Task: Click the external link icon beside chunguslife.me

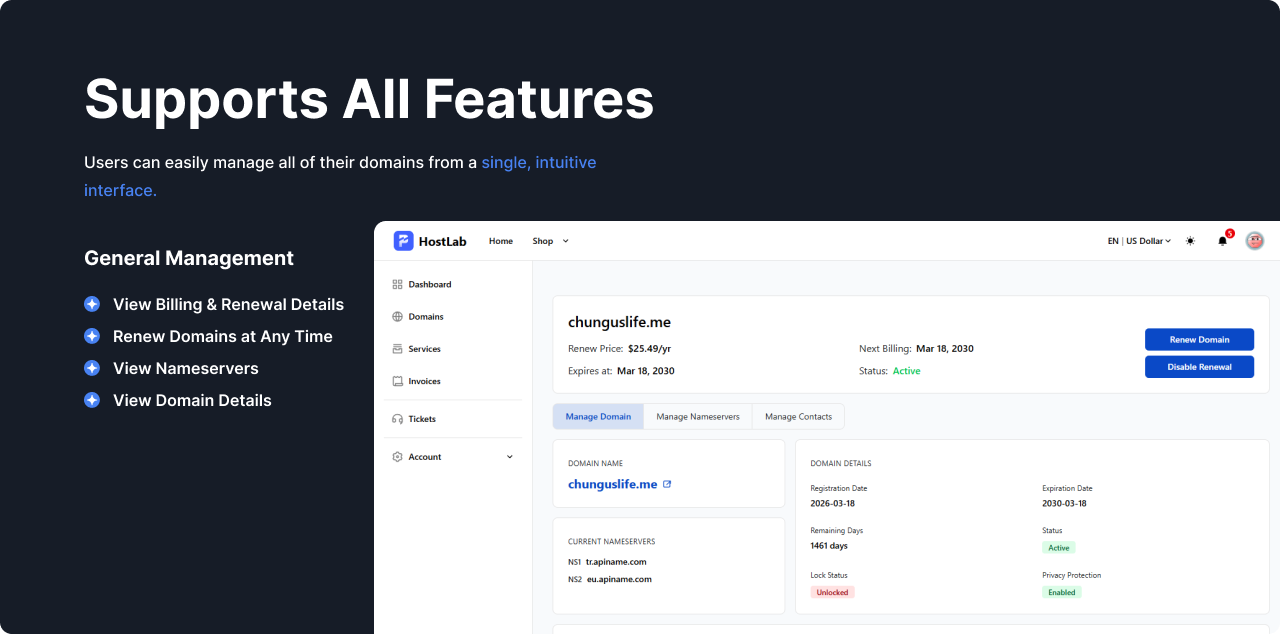Action: pos(667,484)
